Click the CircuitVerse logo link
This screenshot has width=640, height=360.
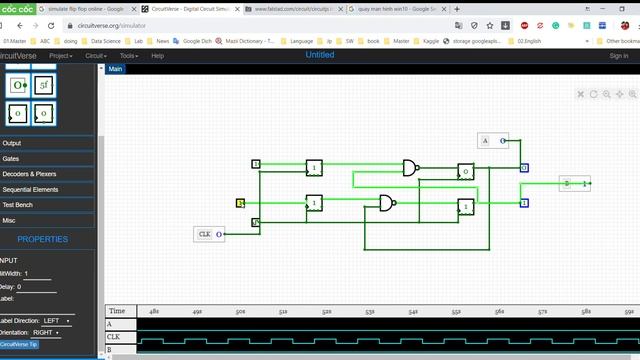pos(18,56)
